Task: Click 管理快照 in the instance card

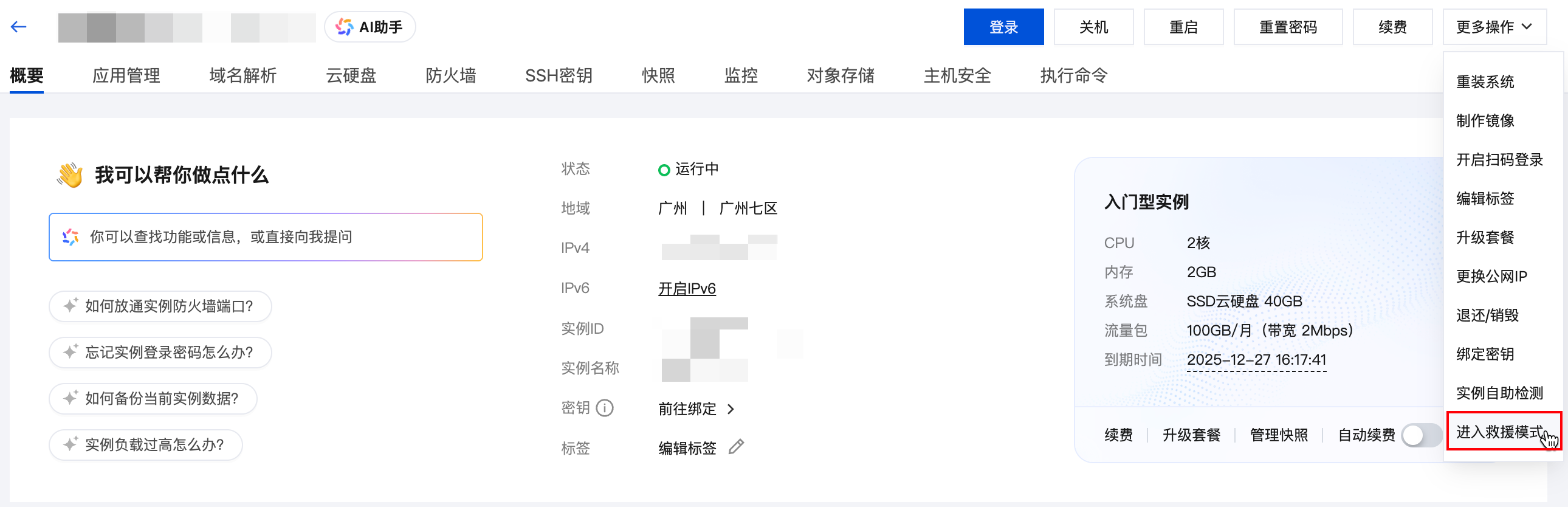Action: pos(1279,435)
